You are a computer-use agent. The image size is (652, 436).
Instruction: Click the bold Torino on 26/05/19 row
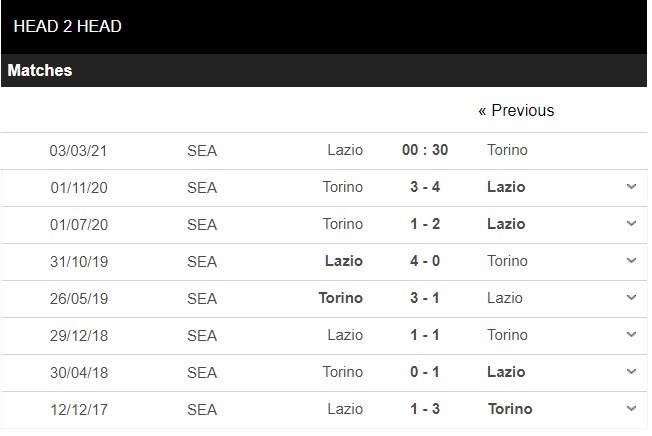[x=341, y=298]
